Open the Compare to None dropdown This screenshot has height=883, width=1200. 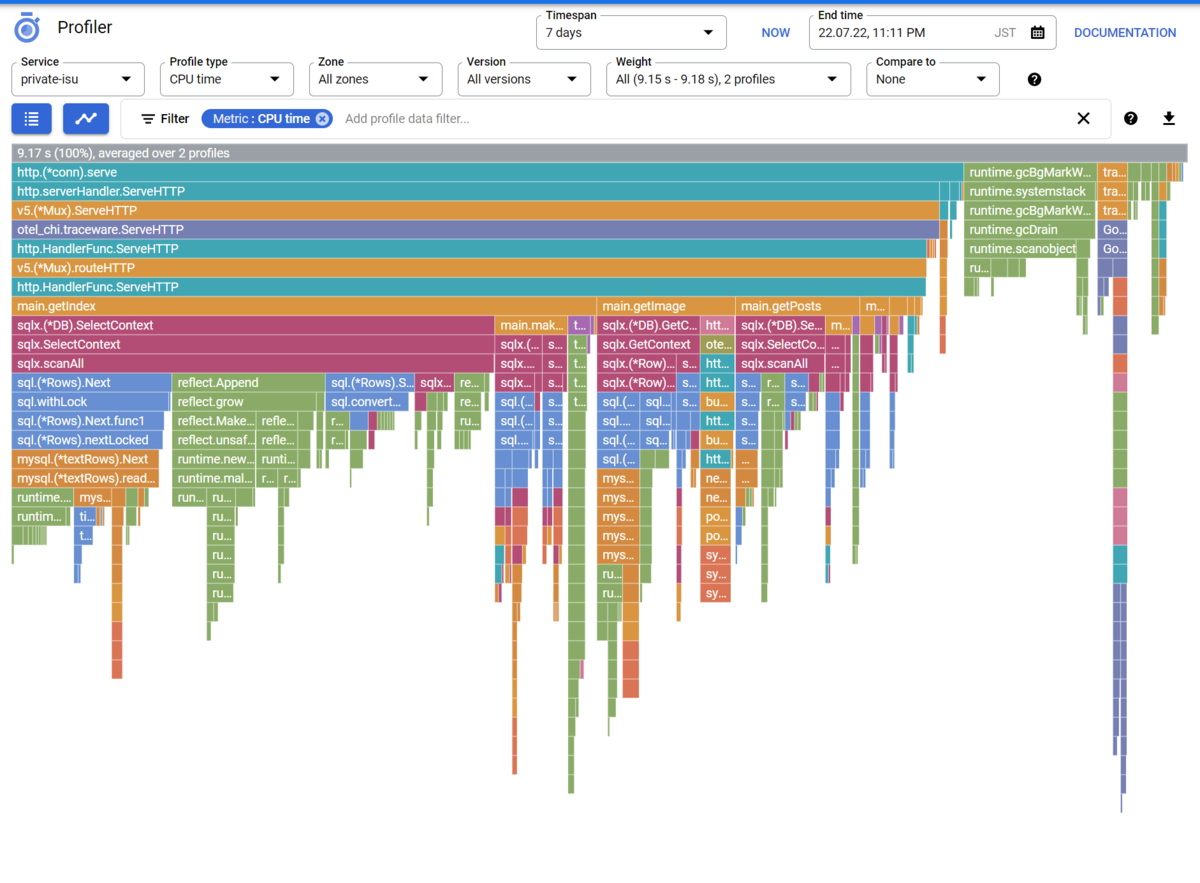coord(932,79)
